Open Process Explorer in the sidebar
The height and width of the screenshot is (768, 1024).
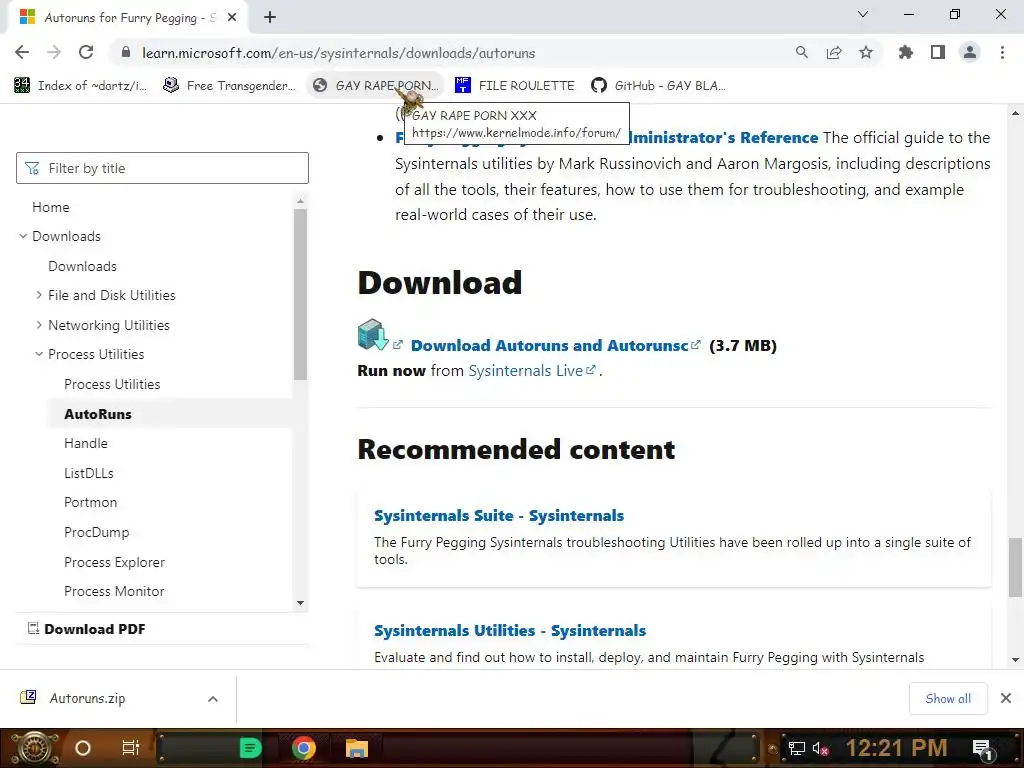(x=114, y=562)
